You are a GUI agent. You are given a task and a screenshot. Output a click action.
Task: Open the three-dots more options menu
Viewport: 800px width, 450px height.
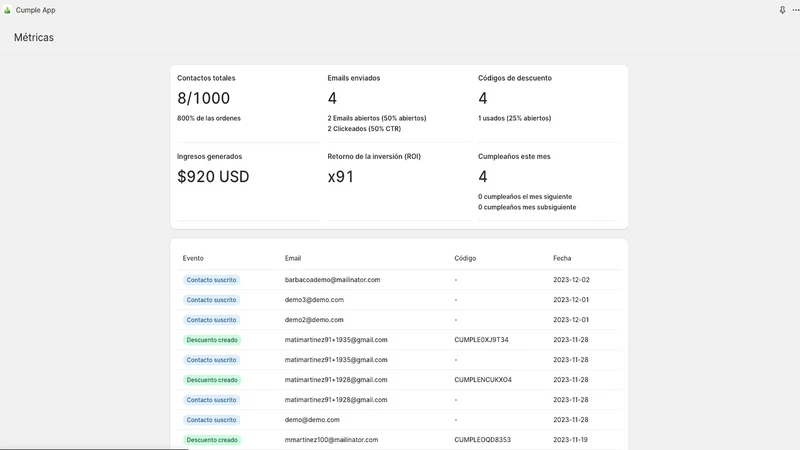click(795, 10)
